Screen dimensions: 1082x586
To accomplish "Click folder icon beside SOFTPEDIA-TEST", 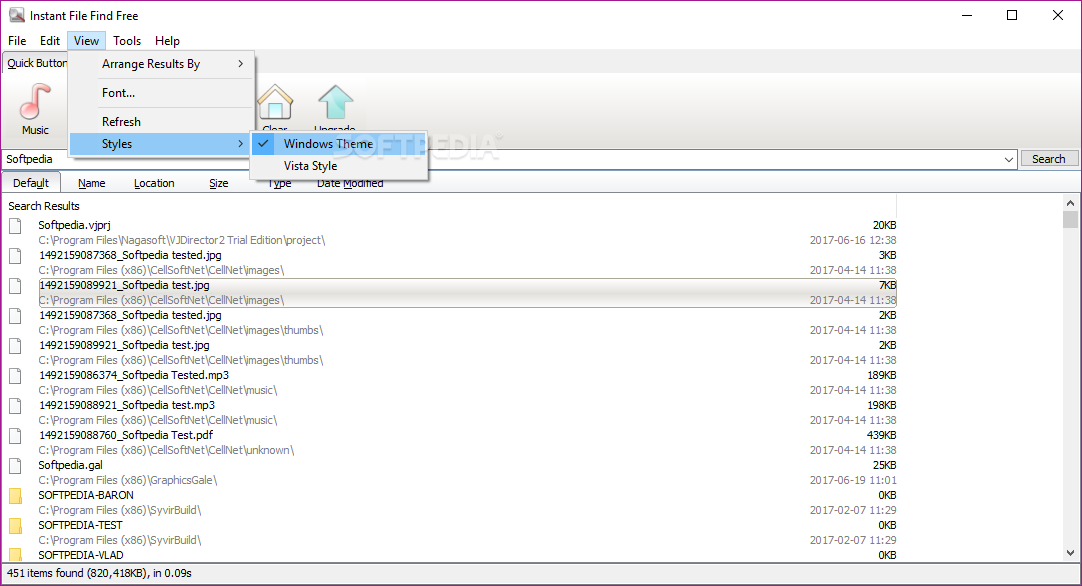I will (15, 526).
